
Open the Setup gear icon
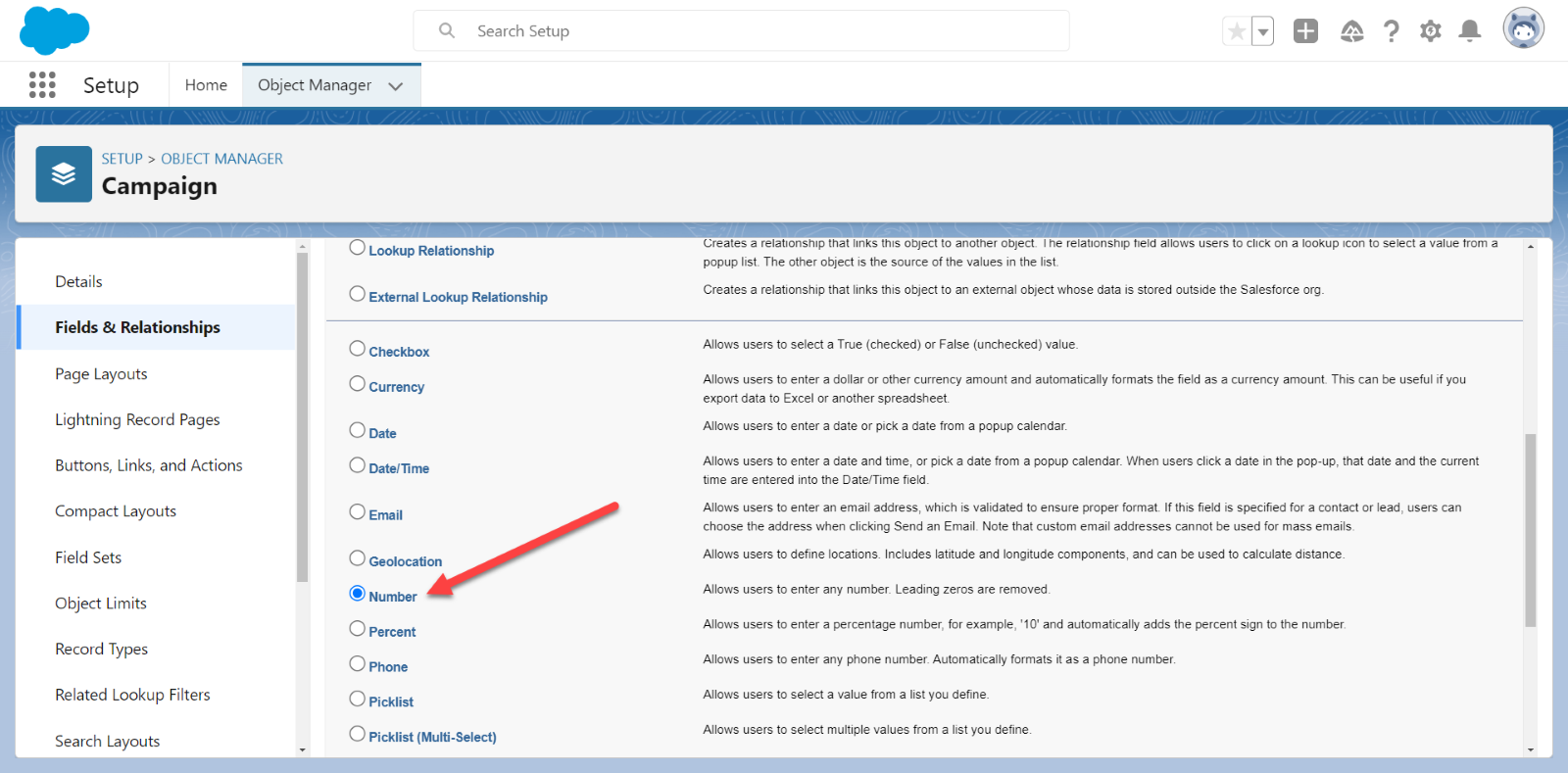[1430, 31]
